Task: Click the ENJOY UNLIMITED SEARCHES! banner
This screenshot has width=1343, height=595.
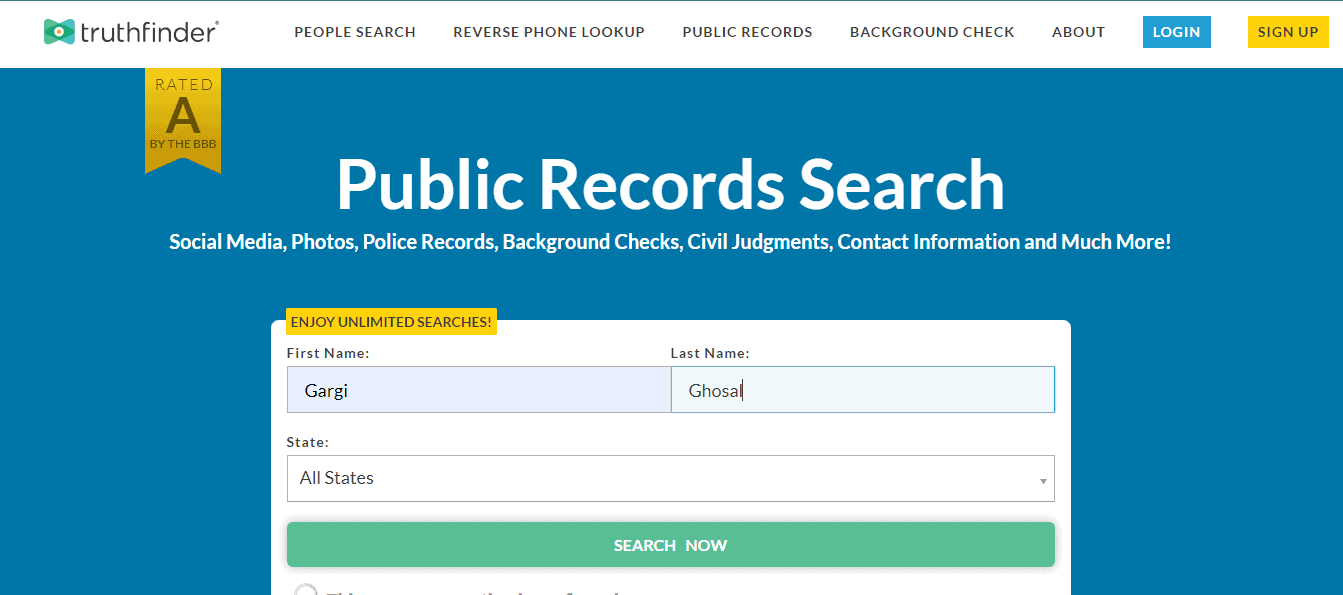Action: [x=391, y=322]
